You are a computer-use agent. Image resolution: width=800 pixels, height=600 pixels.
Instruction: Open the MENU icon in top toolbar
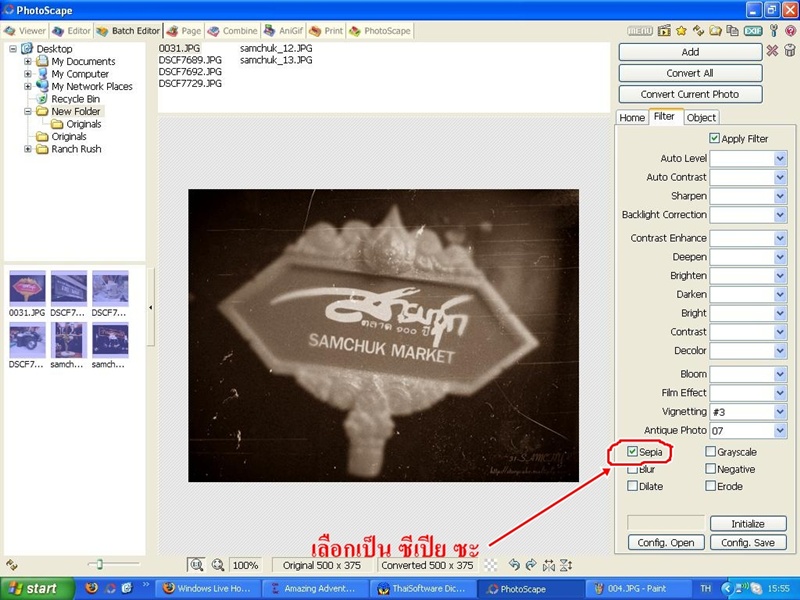coord(640,31)
